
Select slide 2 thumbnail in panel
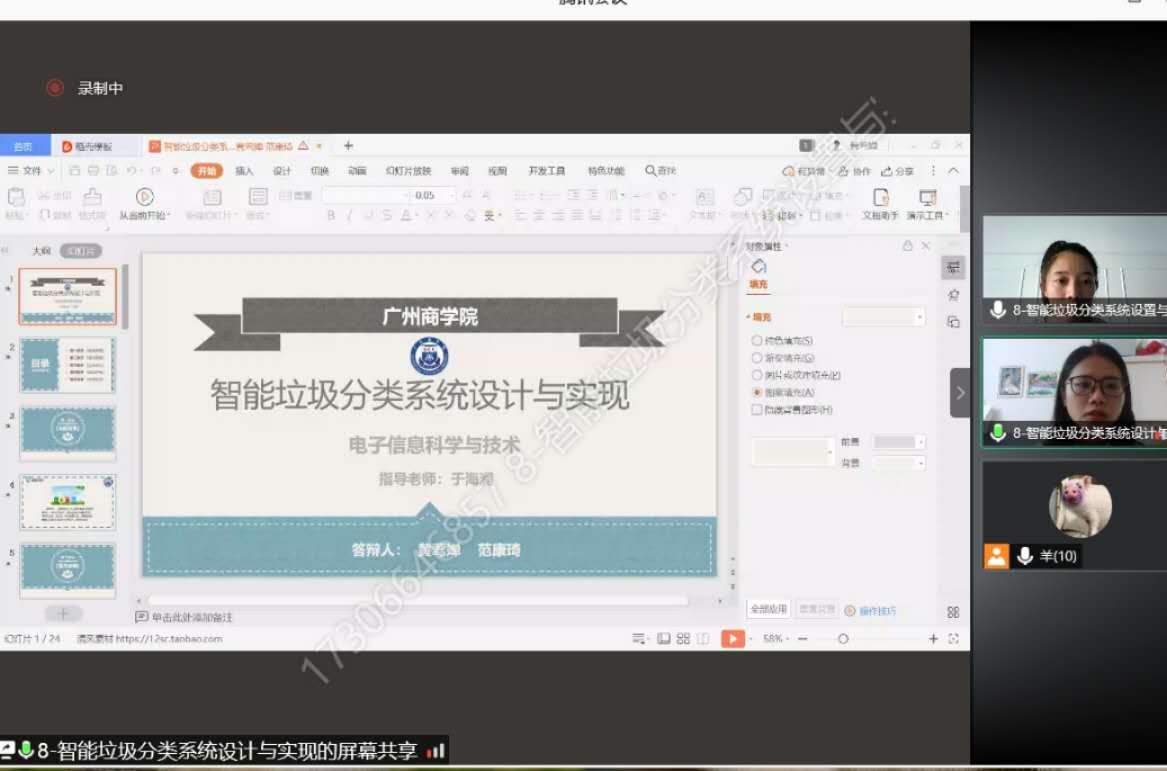tap(68, 365)
